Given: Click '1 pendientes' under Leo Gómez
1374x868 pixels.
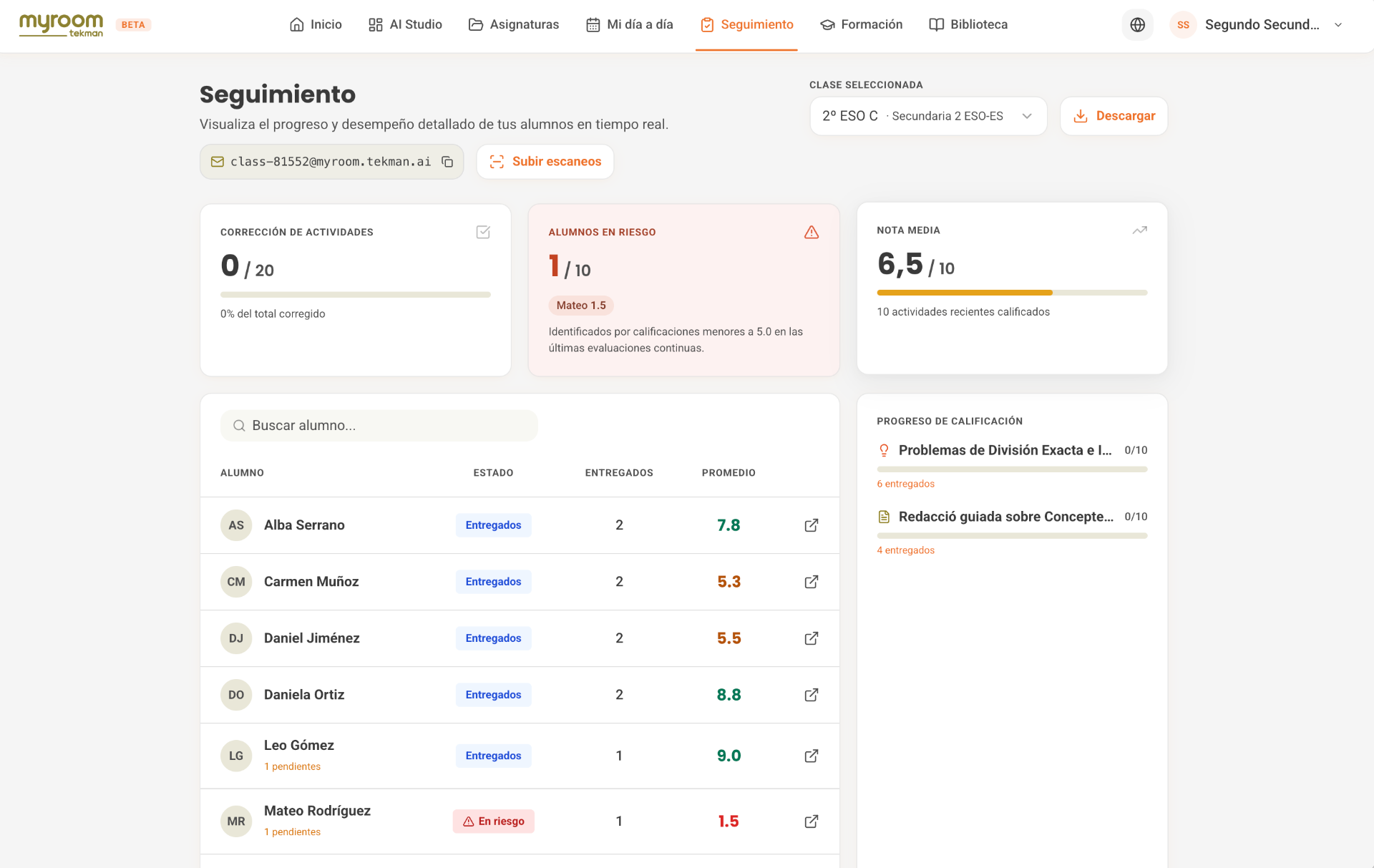Looking at the screenshot, I should tap(292, 766).
